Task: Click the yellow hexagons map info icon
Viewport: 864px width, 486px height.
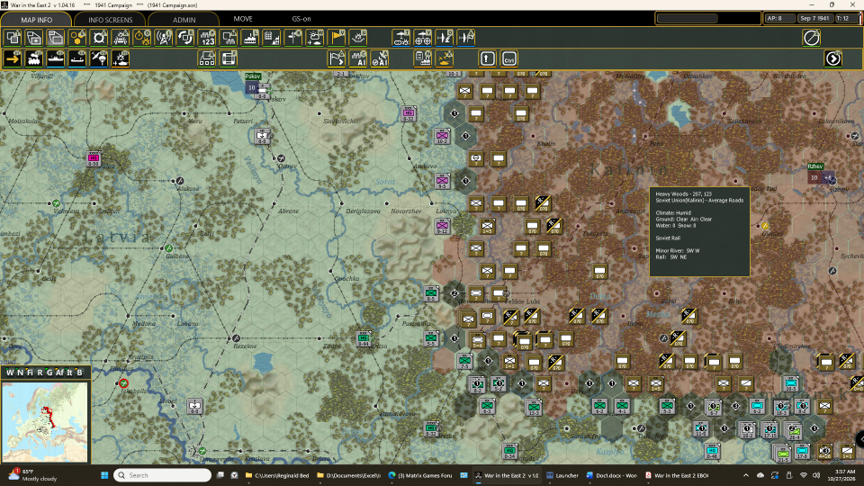Action: point(77,38)
